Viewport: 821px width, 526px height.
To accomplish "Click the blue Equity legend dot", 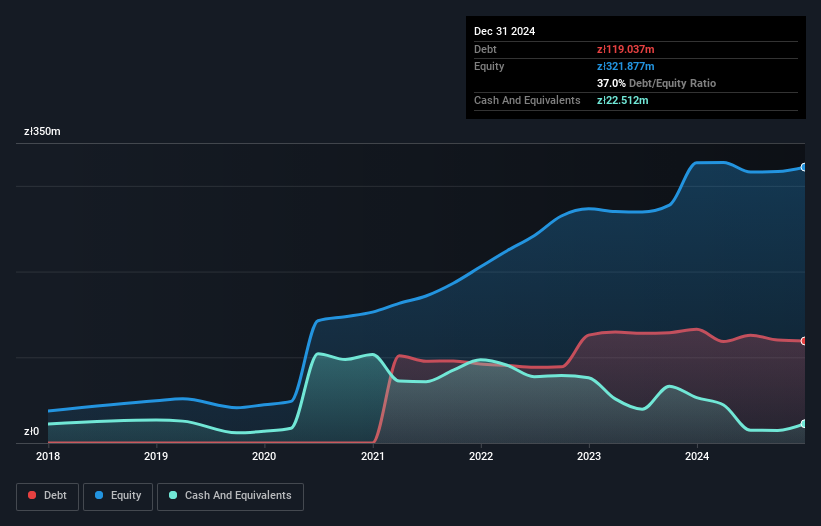I will click(x=99, y=495).
